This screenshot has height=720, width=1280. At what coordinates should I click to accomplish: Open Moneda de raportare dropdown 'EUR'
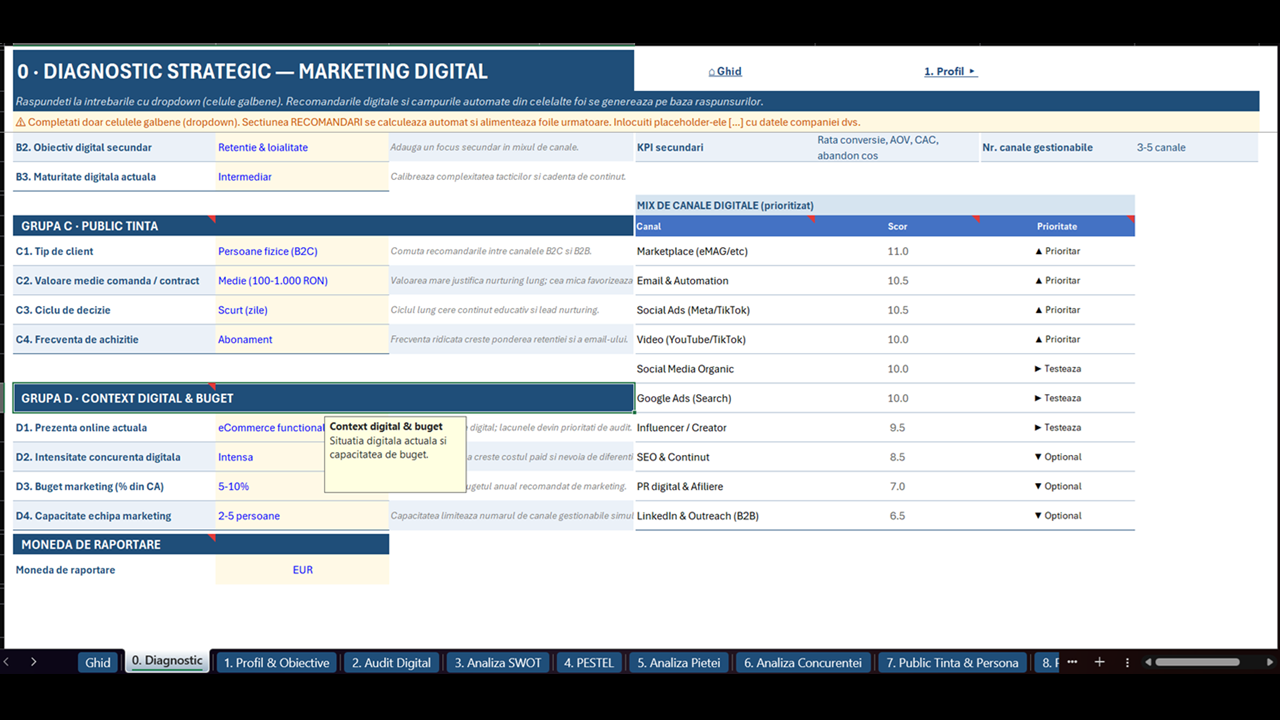[302, 570]
